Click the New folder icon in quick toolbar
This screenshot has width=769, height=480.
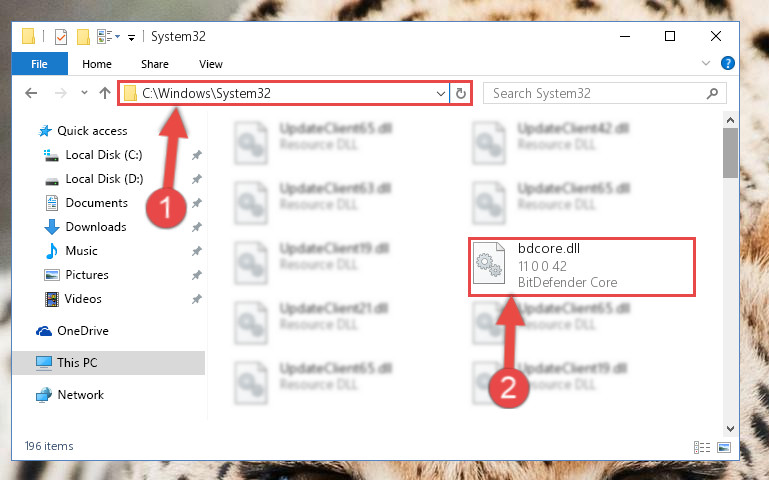83,37
